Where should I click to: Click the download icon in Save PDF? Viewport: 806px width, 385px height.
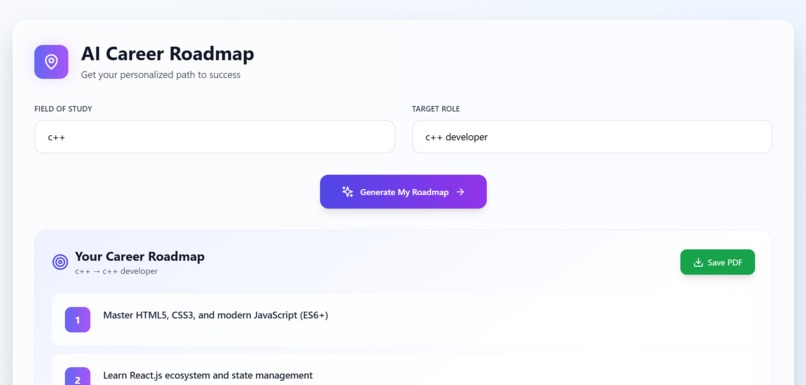click(x=698, y=262)
